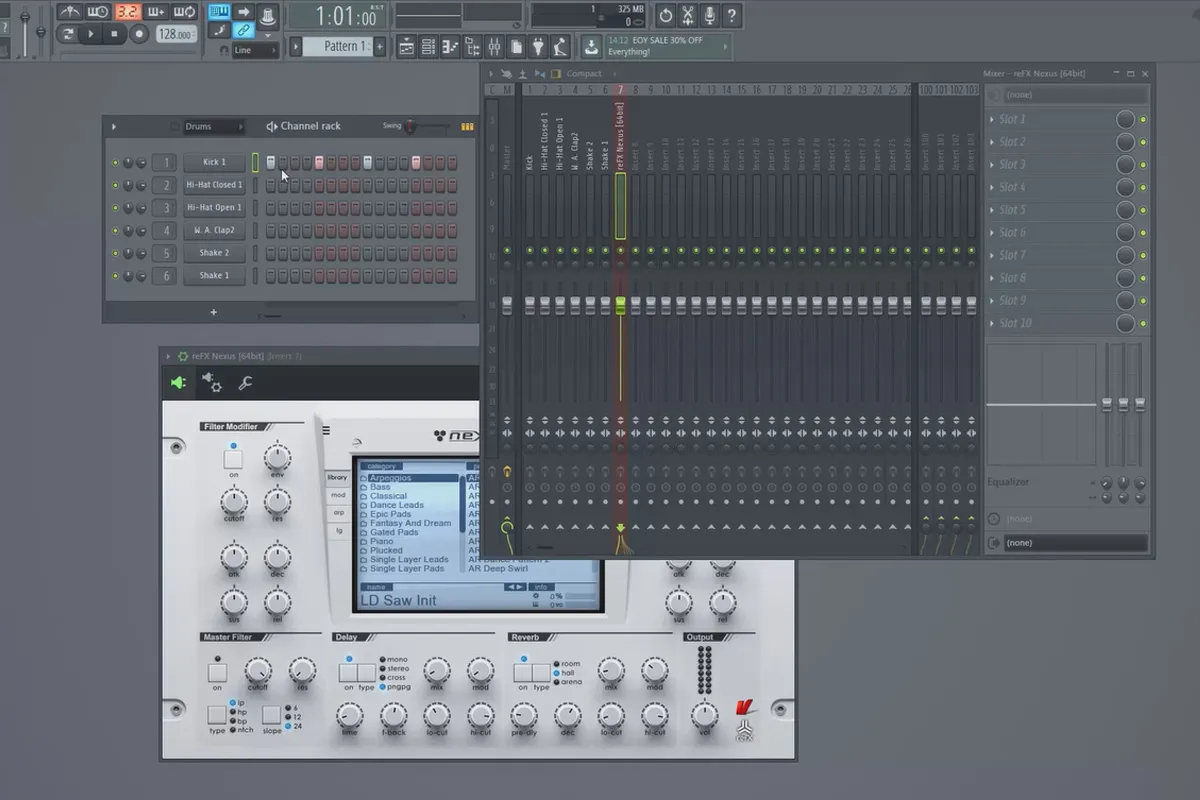Select the Dance Leads category in Nexus
Screen dimensions: 1200x800
[396, 505]
